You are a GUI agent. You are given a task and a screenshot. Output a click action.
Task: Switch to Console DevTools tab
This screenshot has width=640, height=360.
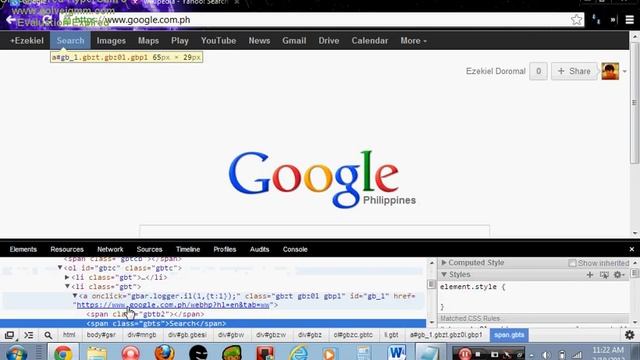[295, 249]
